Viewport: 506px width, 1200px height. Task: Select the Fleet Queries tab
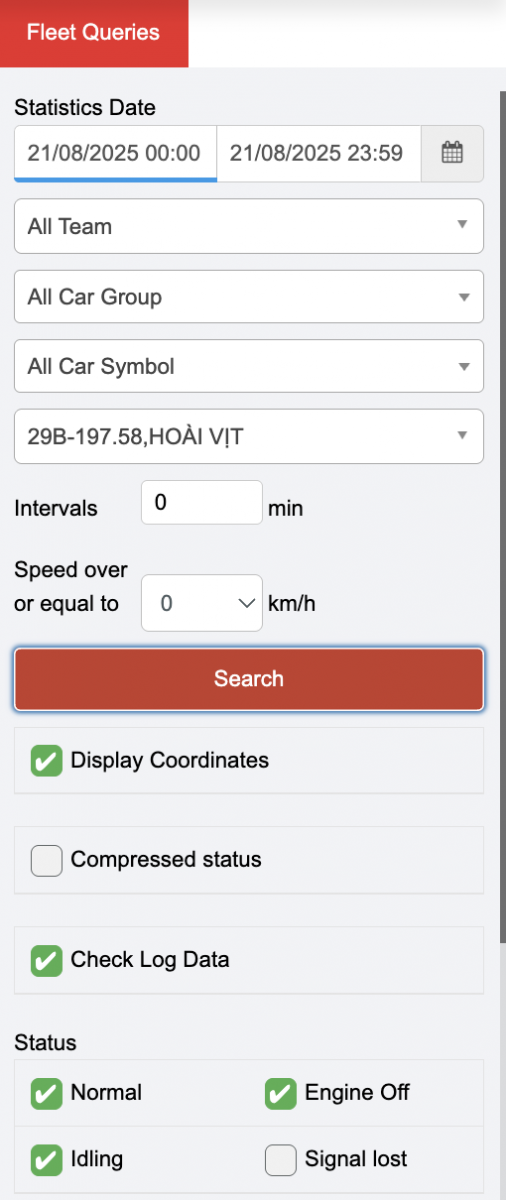(94, 33)
